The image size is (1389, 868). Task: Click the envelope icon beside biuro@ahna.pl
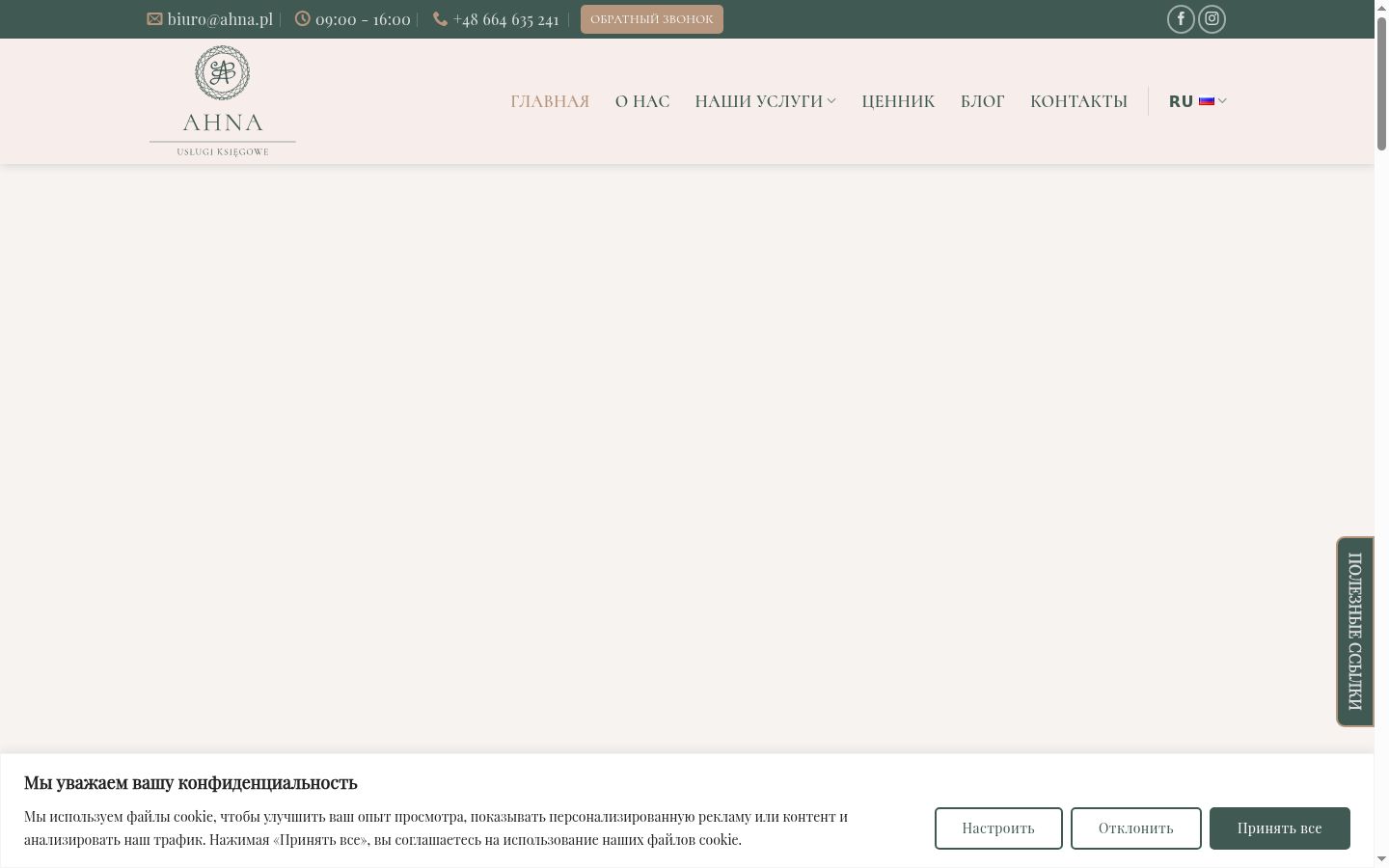click(154, 19)
